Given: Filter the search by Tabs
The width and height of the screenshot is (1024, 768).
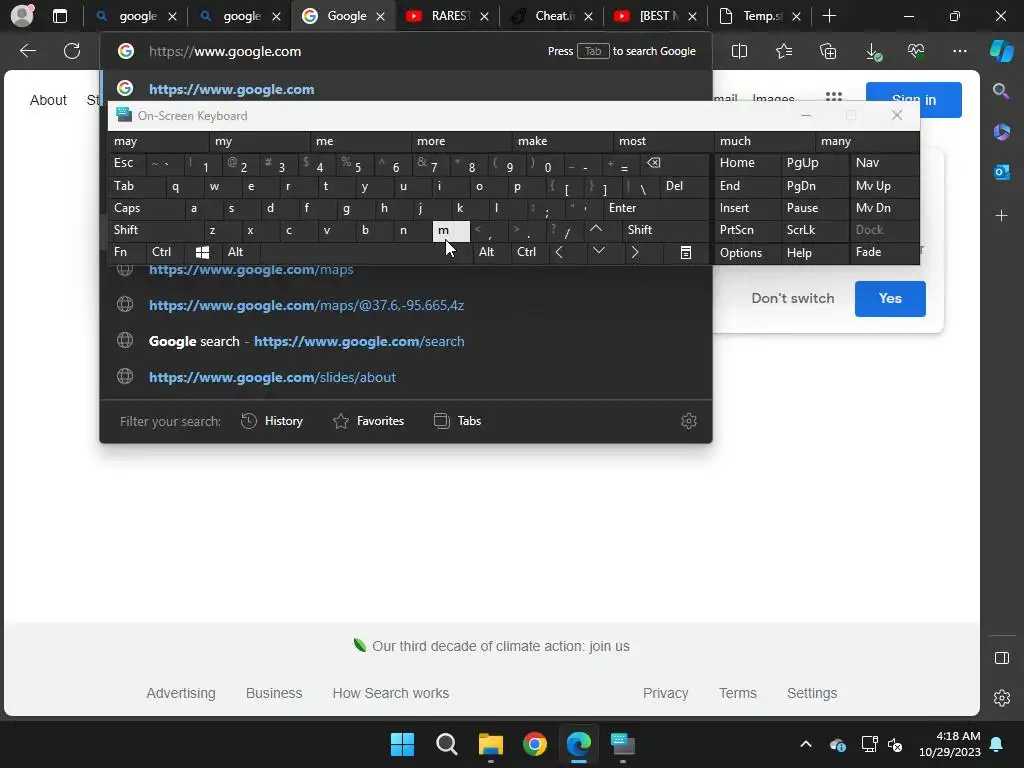Looking at the screenshot, I should pos(458,421).
